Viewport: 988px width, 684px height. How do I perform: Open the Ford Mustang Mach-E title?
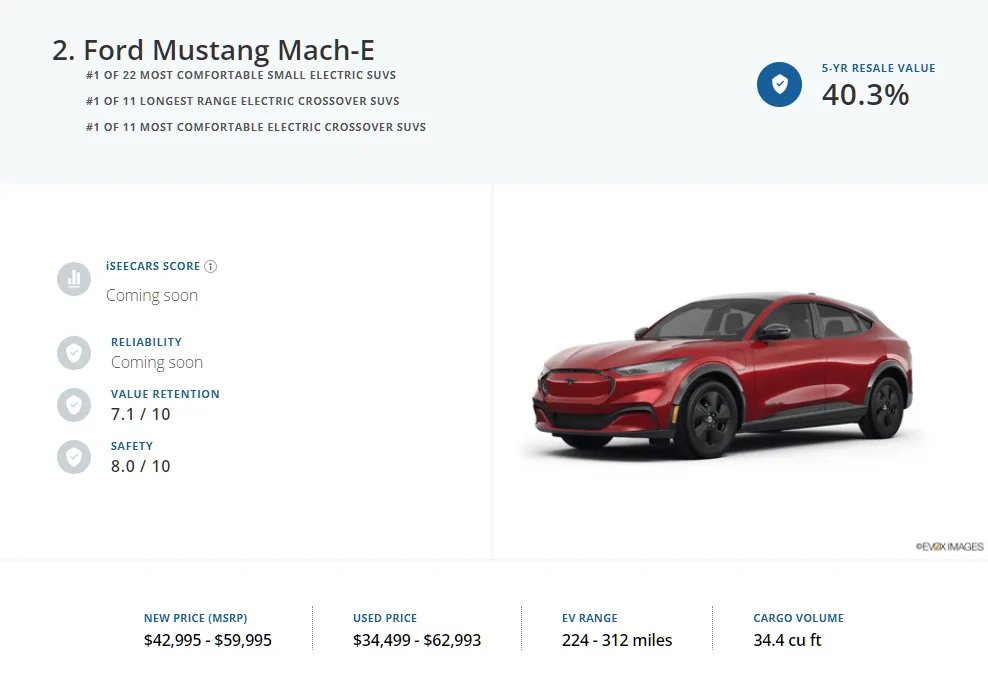pyautogui.click(x=214, y=50)
